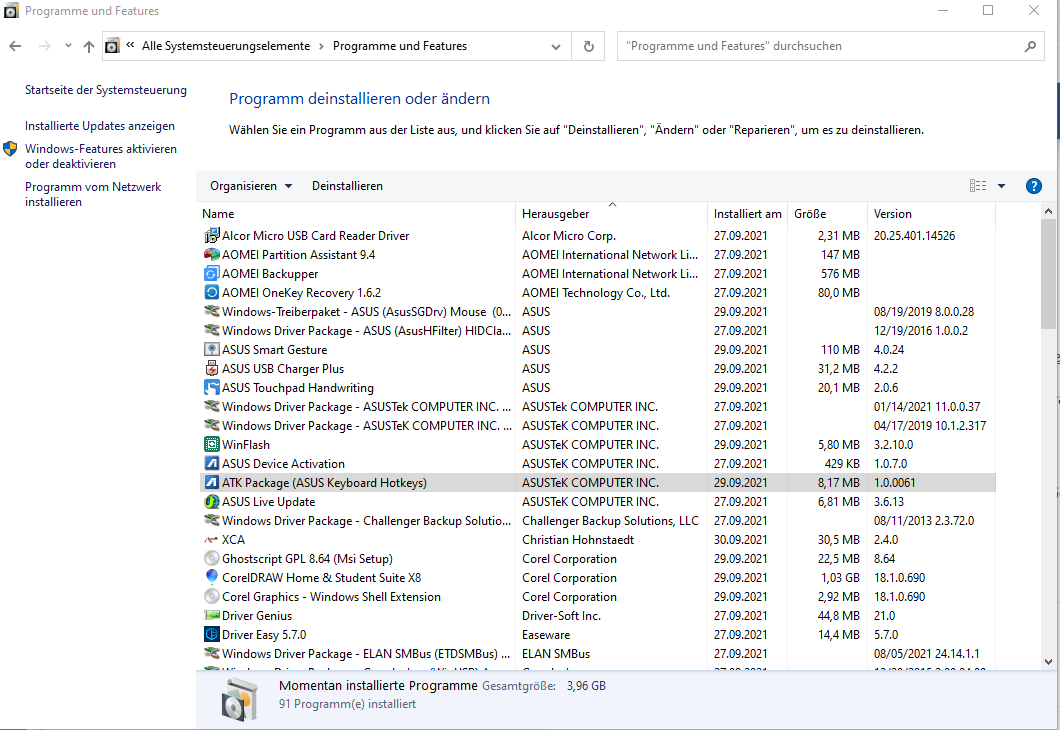Screen dimensions: 1060x730
Task: Click the Corel Graphics Shell Extension icon
Action: [212, 596]
